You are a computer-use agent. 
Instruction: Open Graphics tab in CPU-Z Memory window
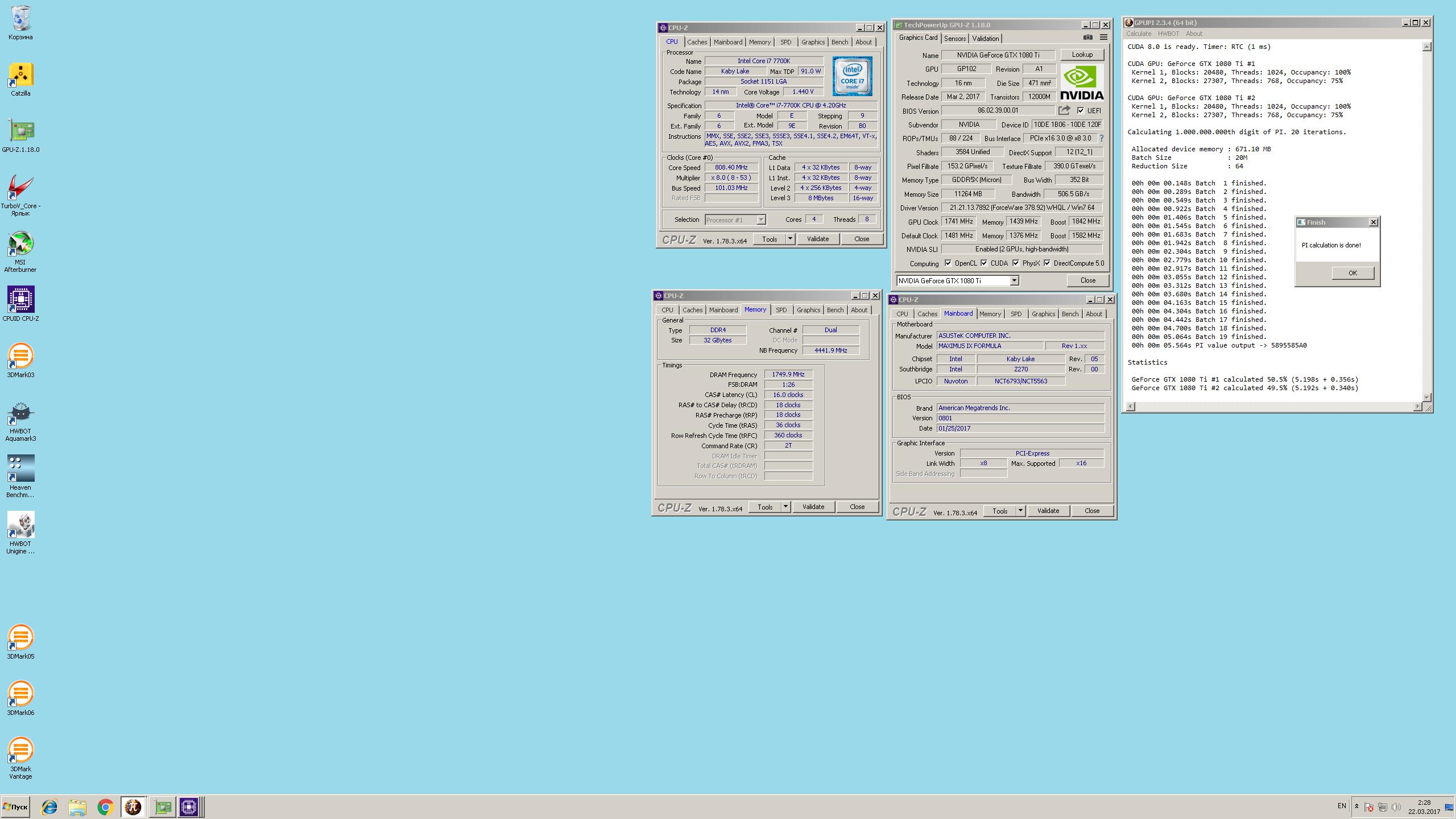pyautogui.click(x=808, y=310)
